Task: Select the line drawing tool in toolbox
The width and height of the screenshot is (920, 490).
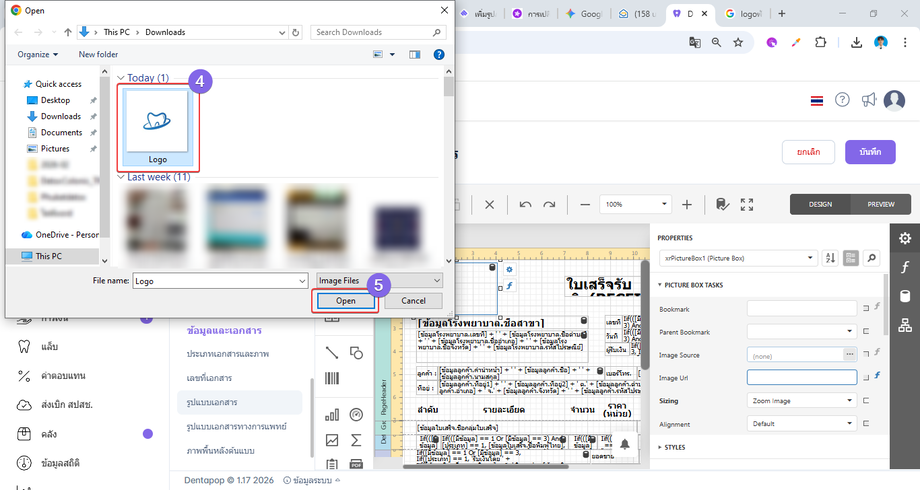Action: click(x=332, y=352)
